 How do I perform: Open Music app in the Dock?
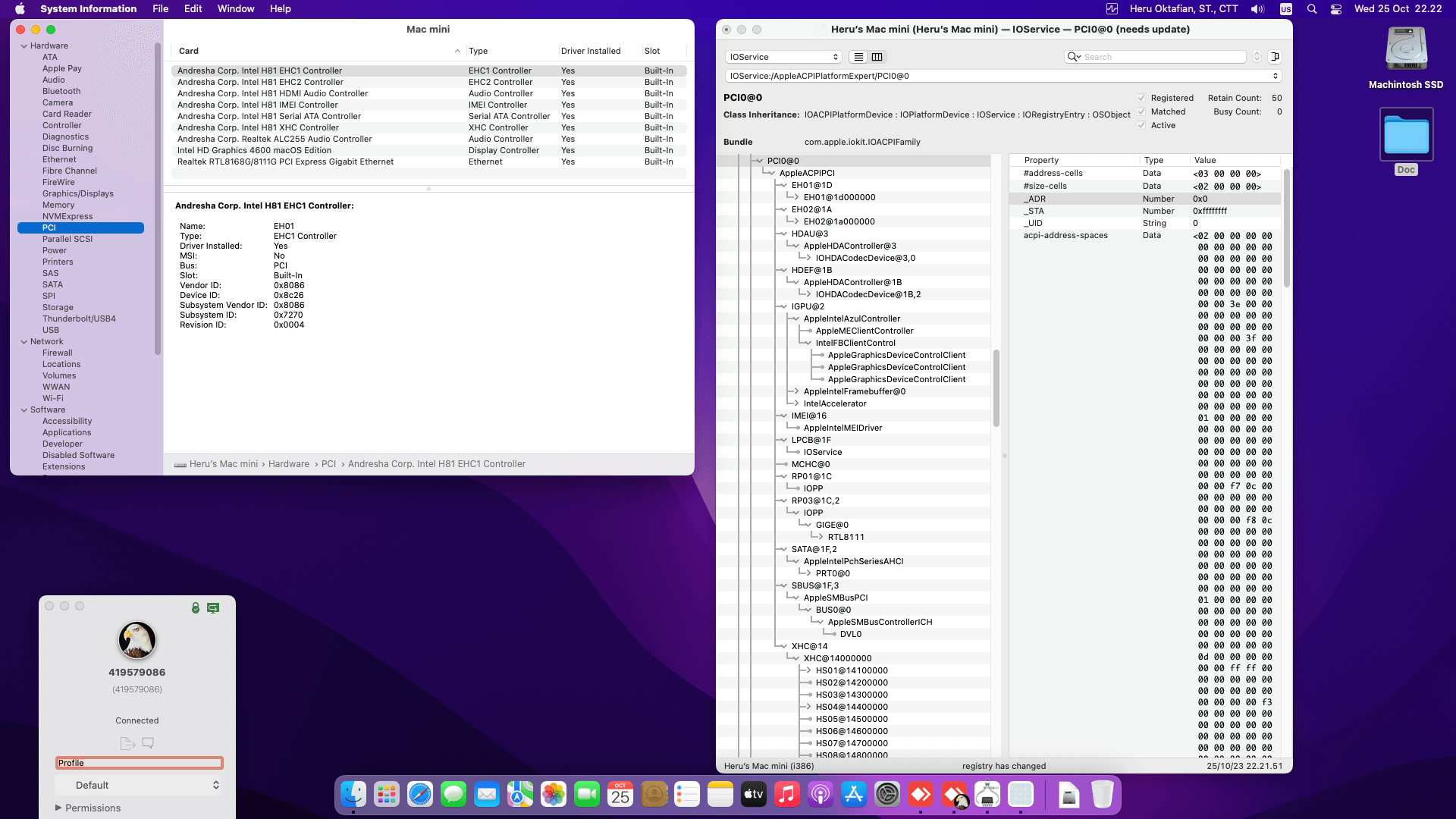coord(787,794)
